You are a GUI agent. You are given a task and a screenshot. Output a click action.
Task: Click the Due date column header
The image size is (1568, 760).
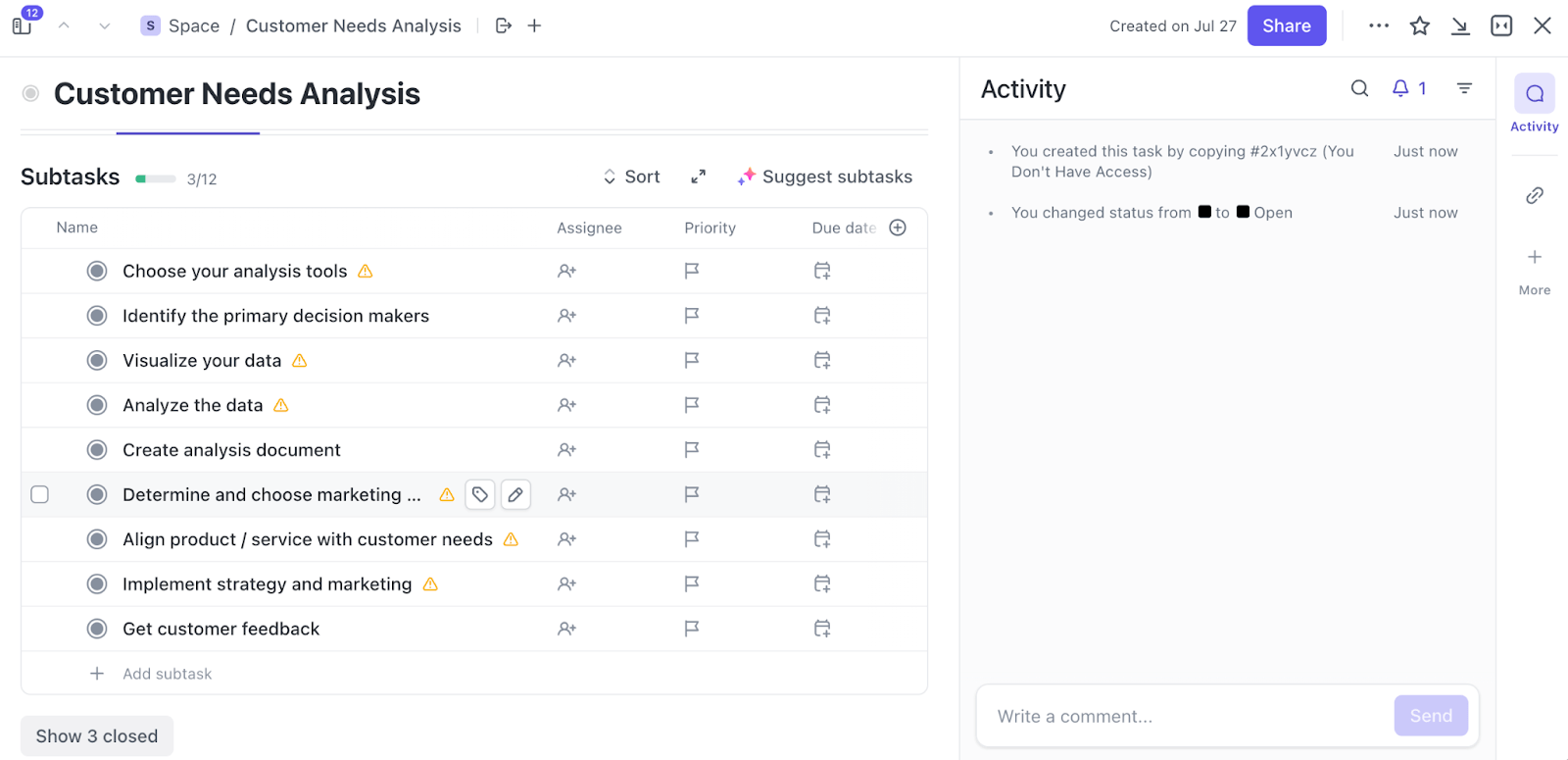pyautogui.click(x=844, y=228)
